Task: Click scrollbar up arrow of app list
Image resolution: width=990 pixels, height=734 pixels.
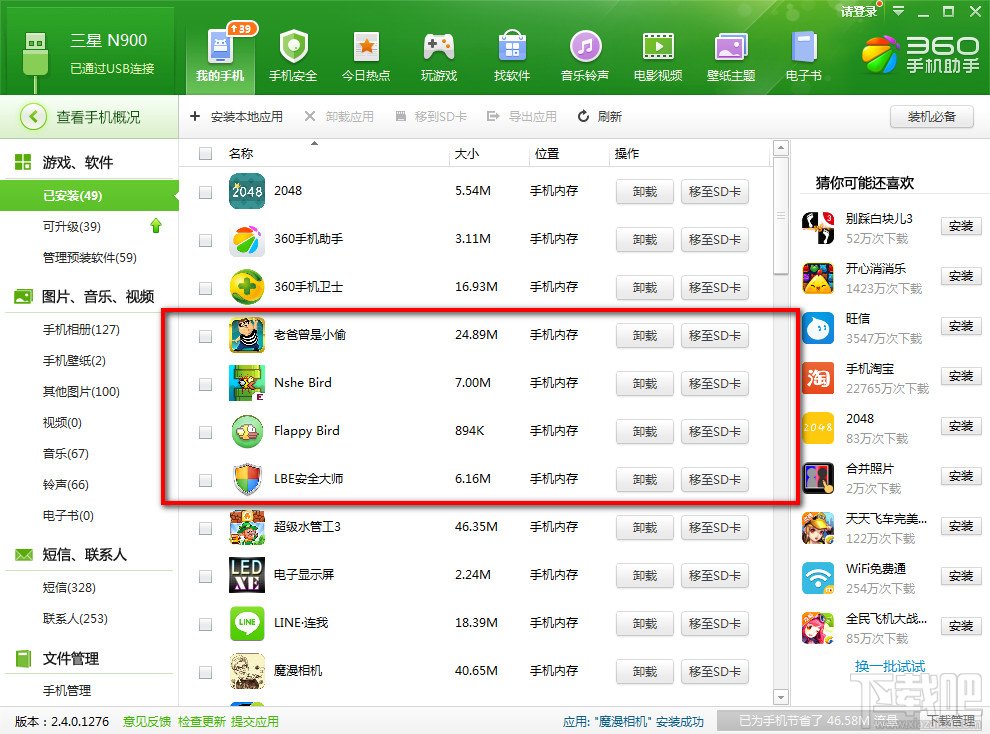Action: click(781, 149)
